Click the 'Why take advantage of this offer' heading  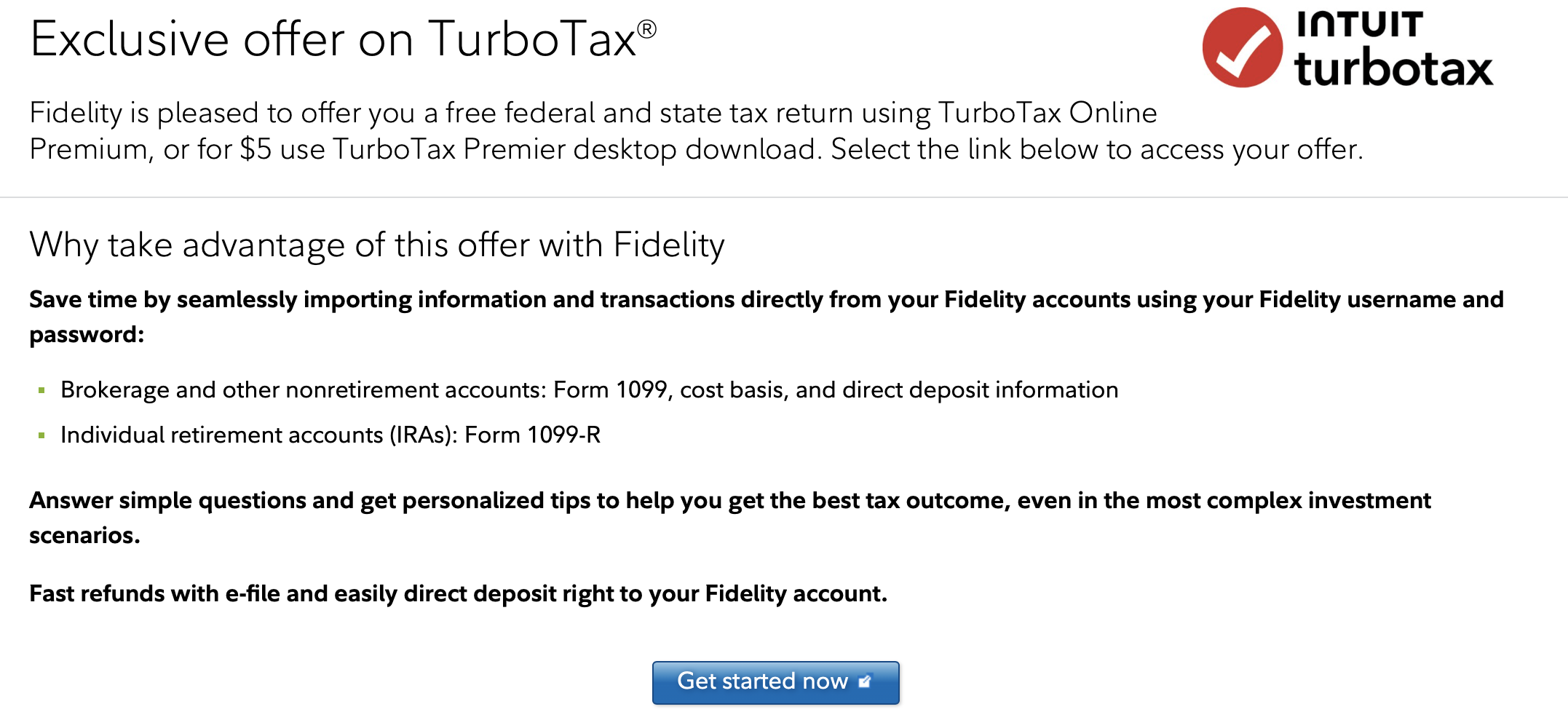(x=377, y=245)
